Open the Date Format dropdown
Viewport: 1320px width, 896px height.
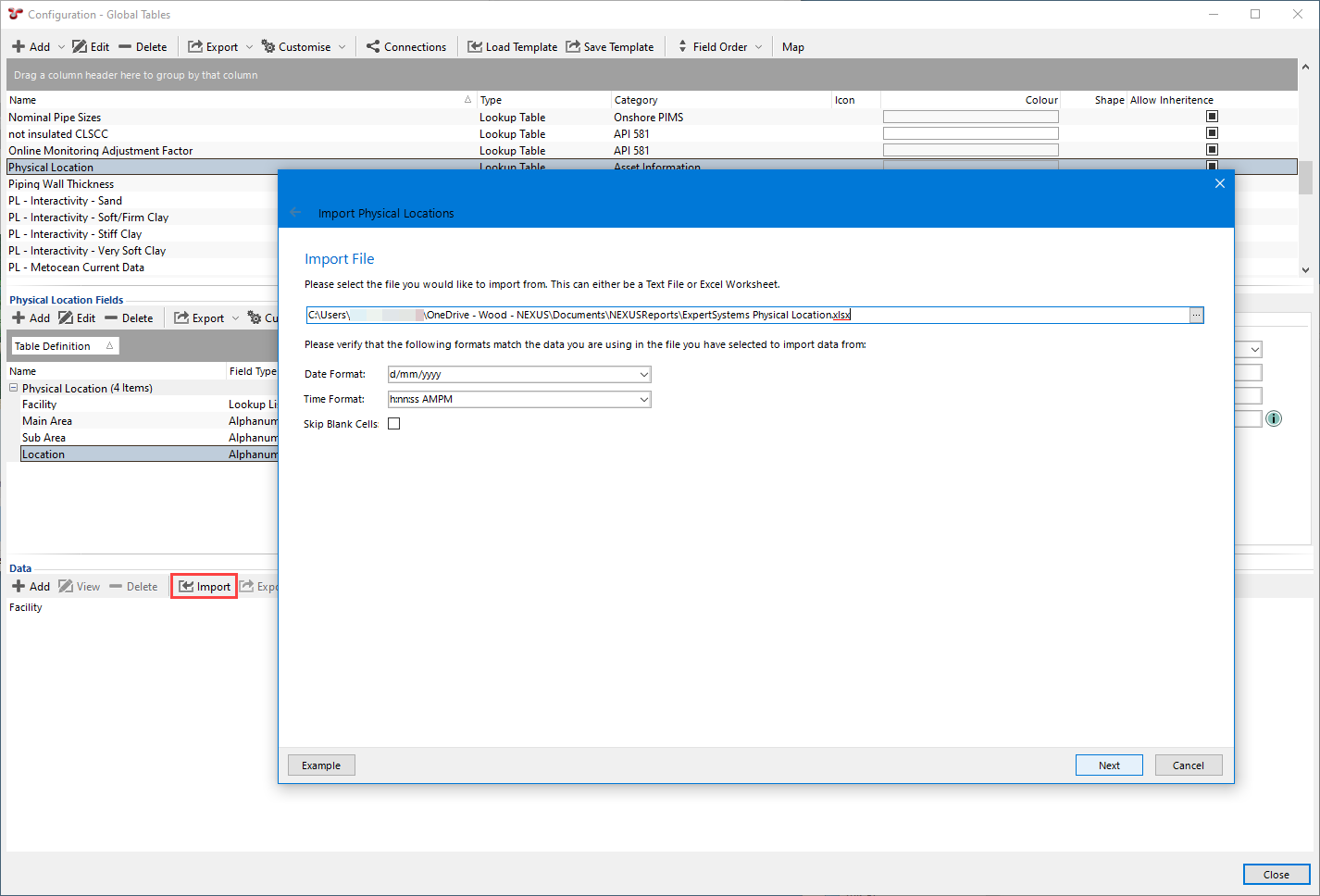[x=644, y=374]
